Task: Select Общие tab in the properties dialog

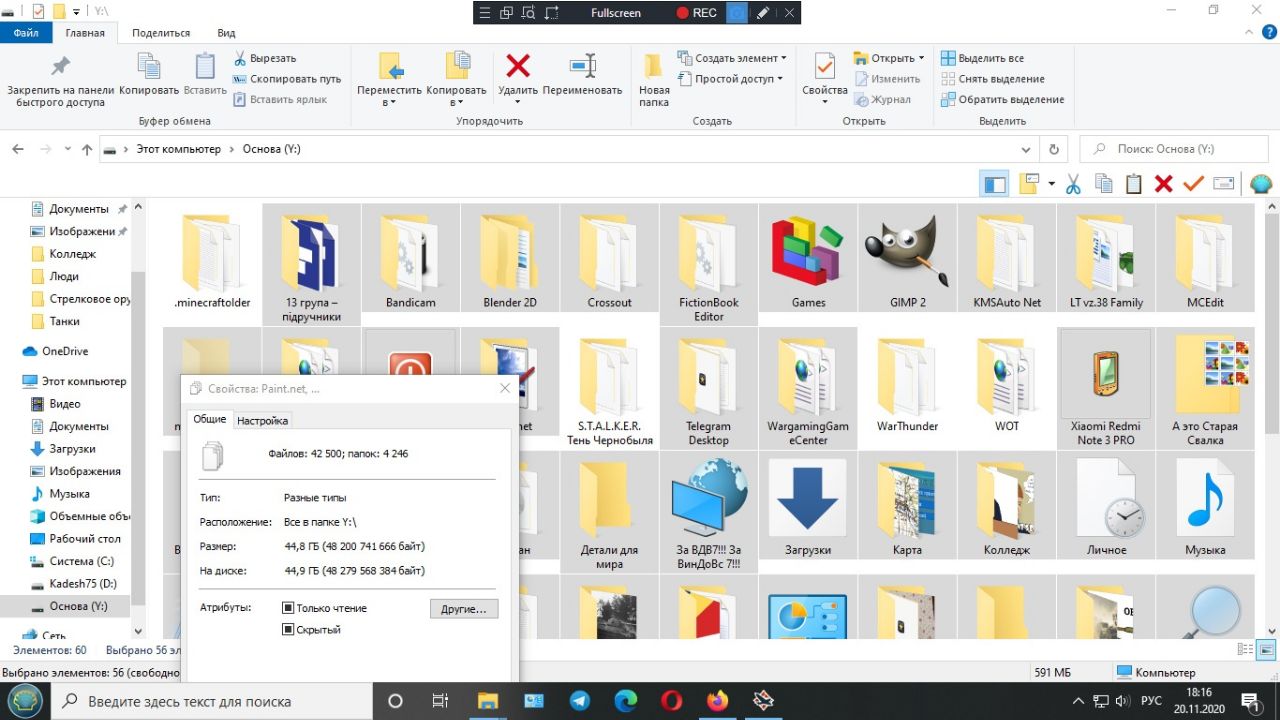Action: point(210,420)
